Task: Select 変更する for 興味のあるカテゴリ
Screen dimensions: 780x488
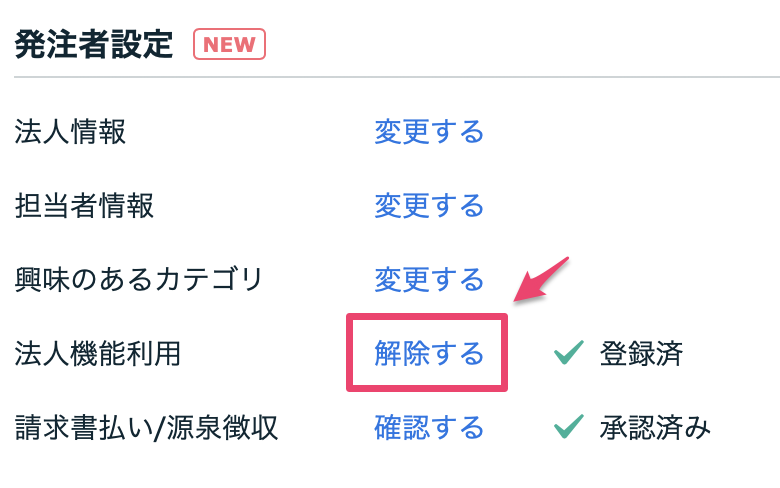Action: [x=429, y=279]
